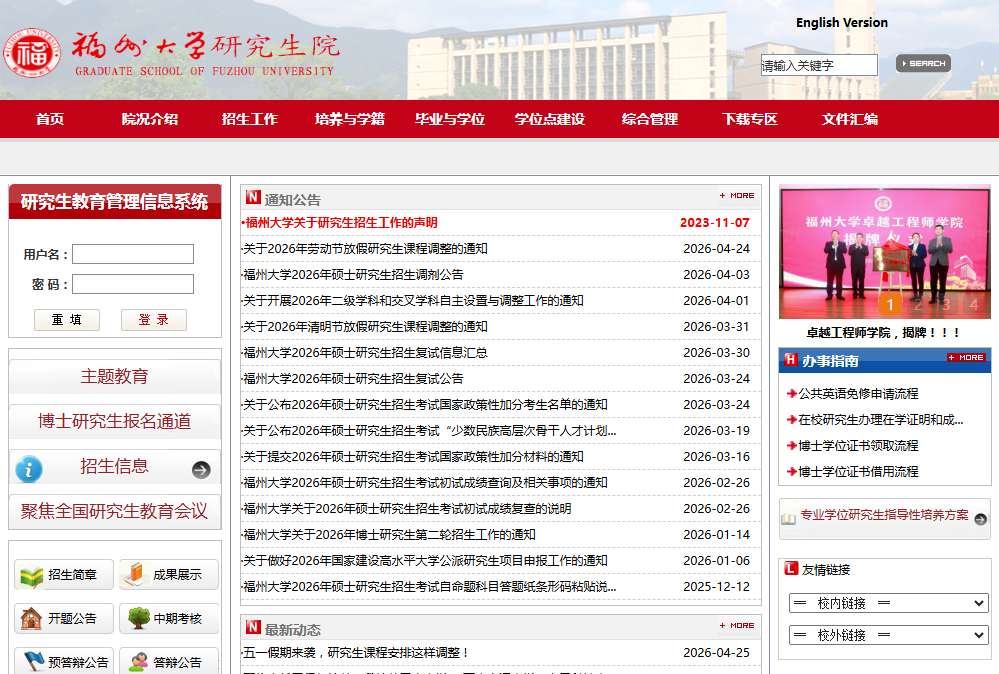The width and height of the screenshot is (999, 674).
Task: Open the 文件汇编 menu
Action: tap(850, 119)
